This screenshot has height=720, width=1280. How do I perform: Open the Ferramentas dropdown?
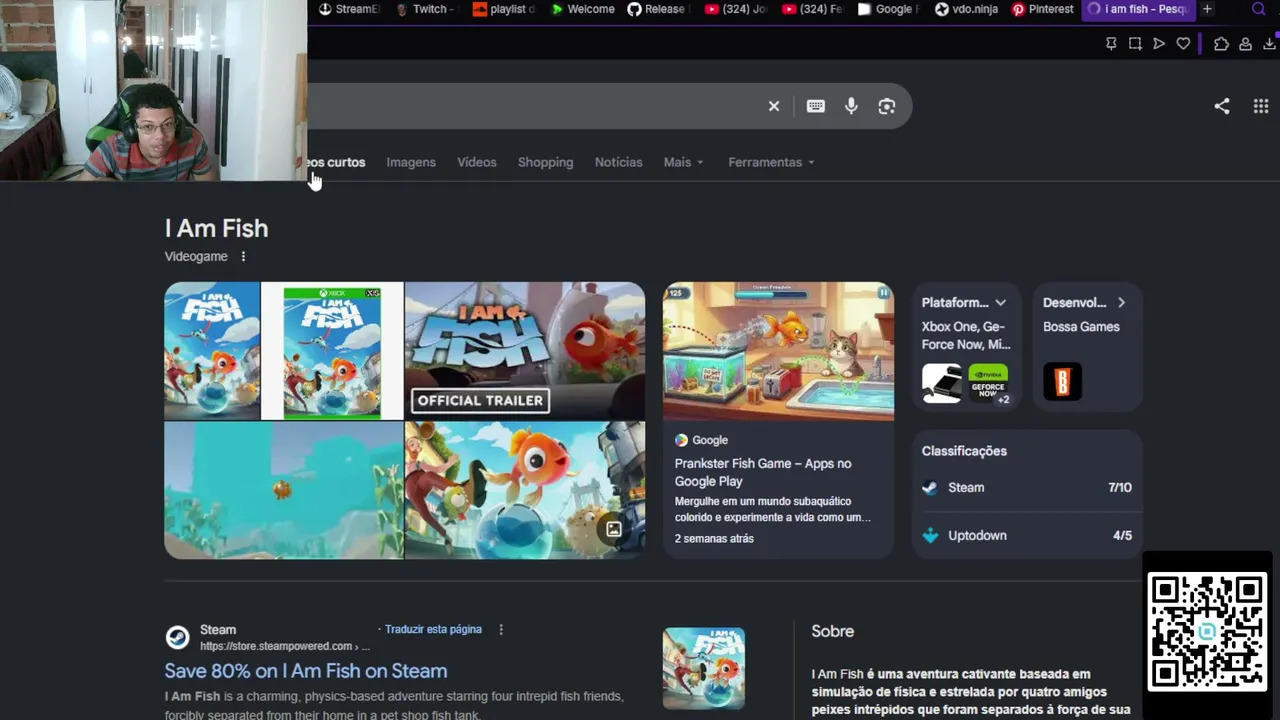[x=771, y=162]
